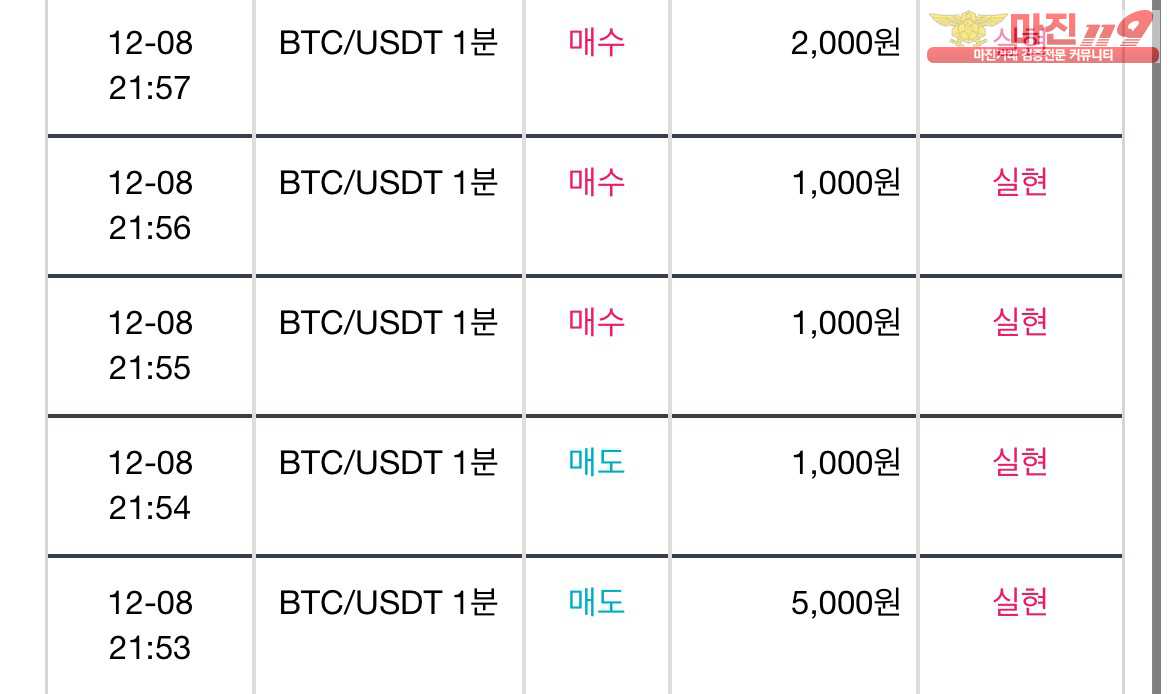Viewport: 1170px width, 694px height.
Task: Click the 매도 label in the 21:54 row
Action: [596, 462]
